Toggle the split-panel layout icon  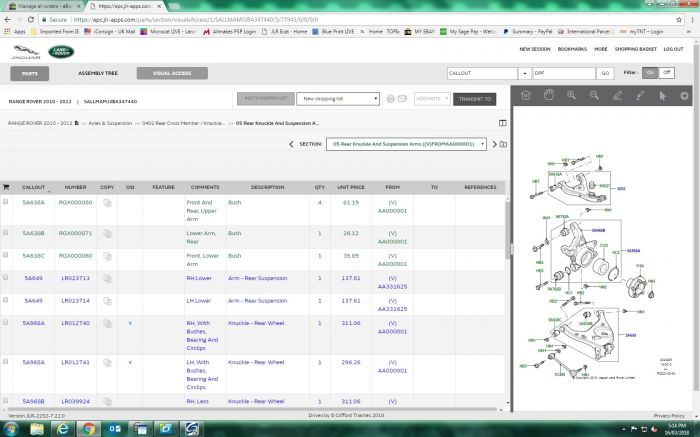pyautogui.click(x=503, y=123)
